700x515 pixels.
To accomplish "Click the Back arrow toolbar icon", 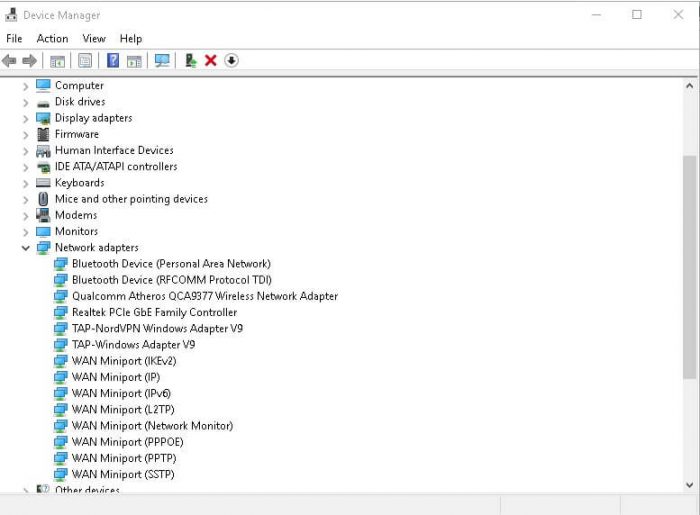I will point(9,61).
